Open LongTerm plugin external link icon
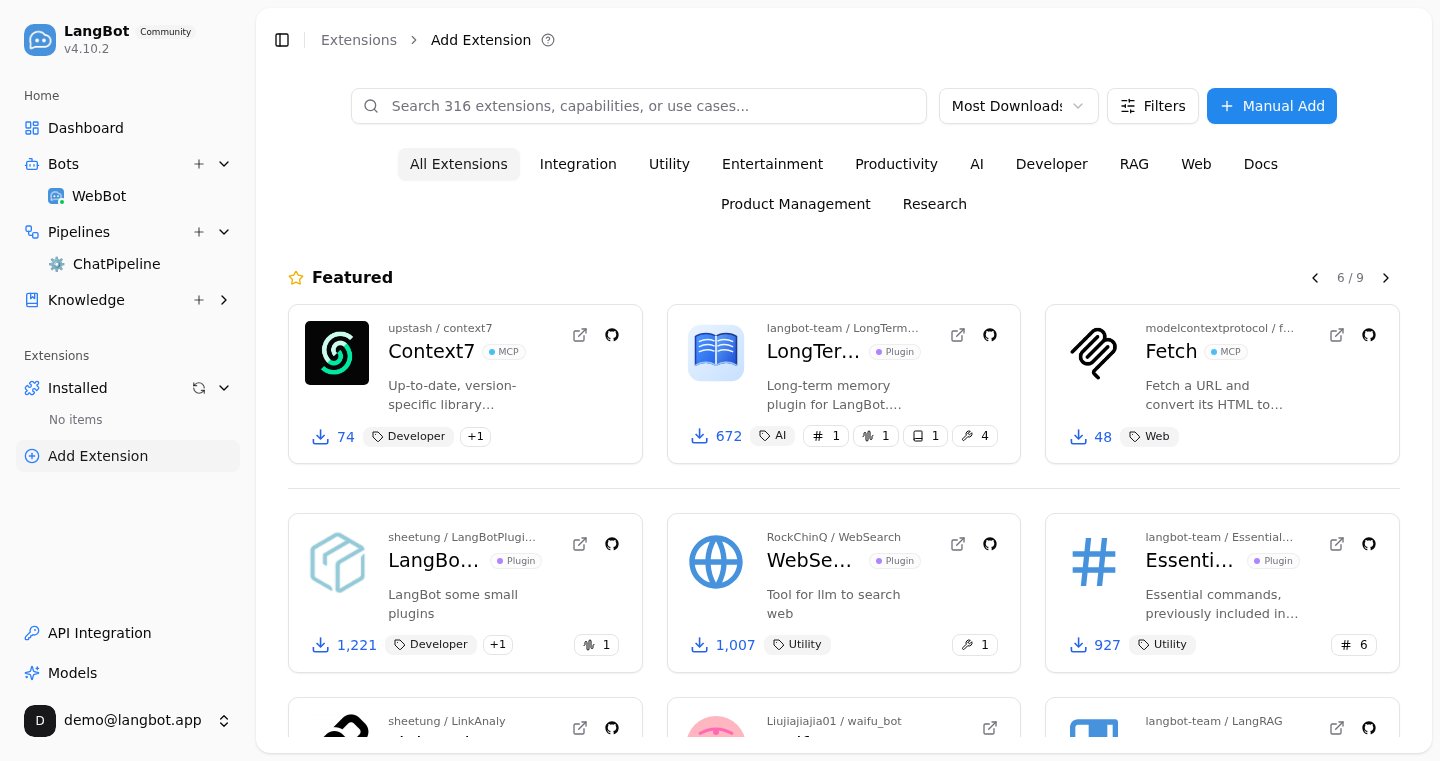 click(957, 335)
